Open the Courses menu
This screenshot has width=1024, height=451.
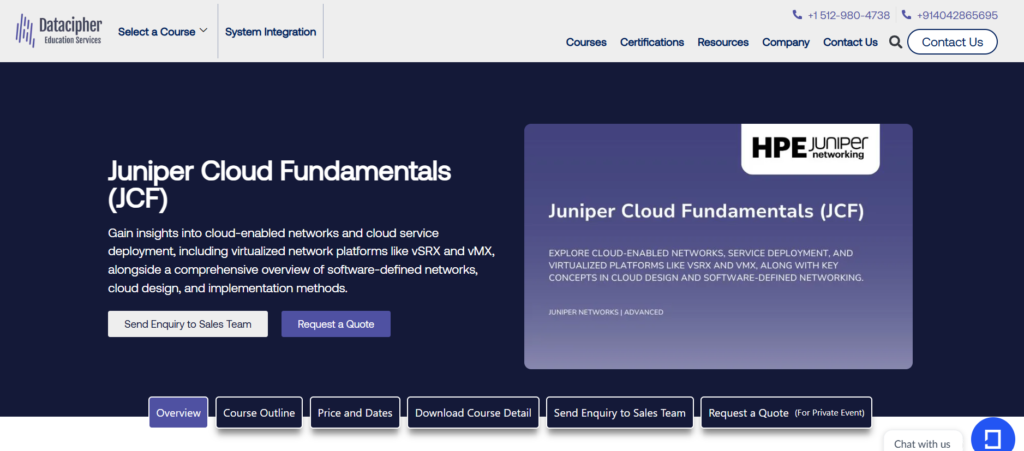586,42
